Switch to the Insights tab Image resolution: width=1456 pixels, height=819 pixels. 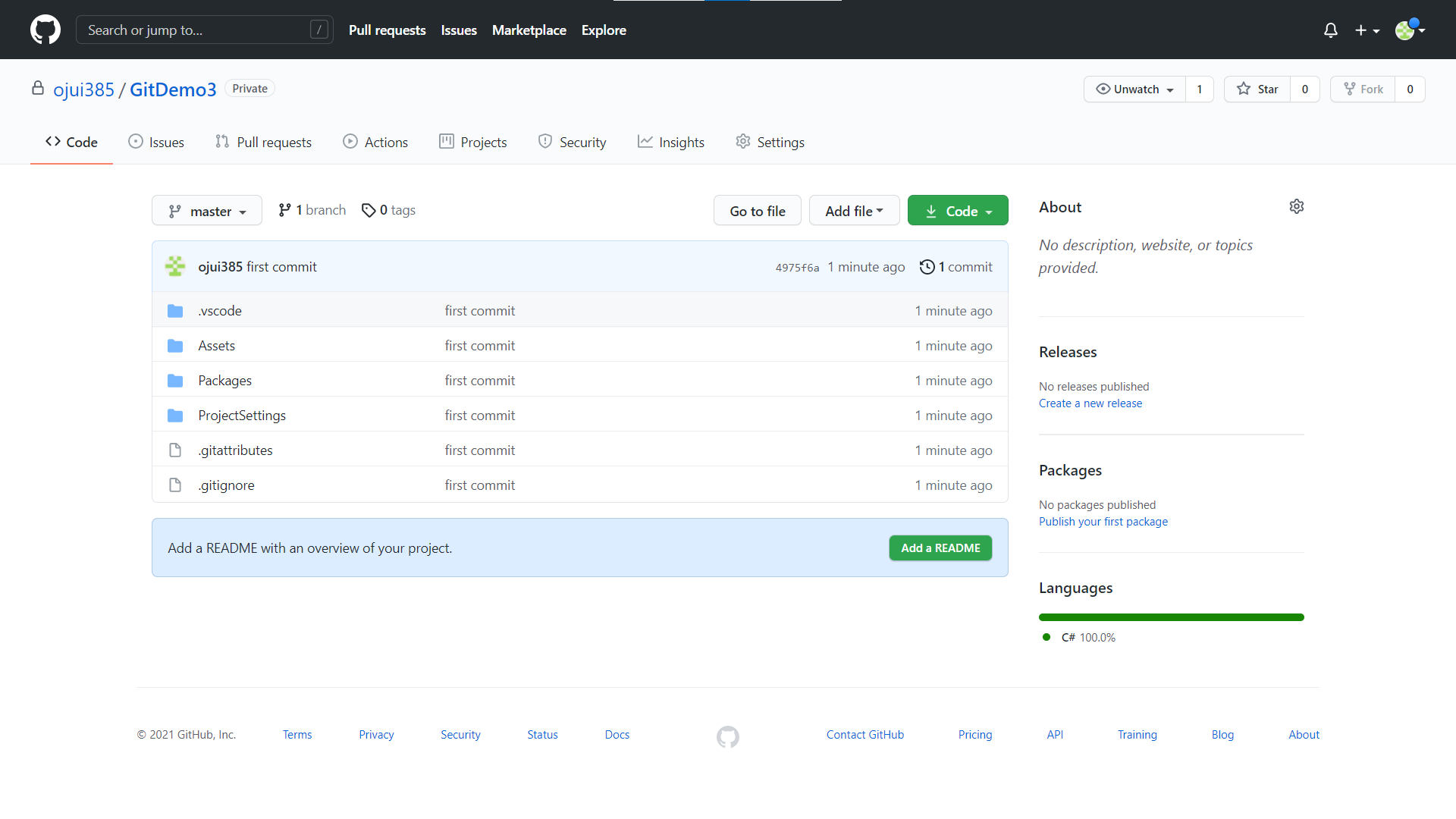pyautogui.click(x=671, y=143)
